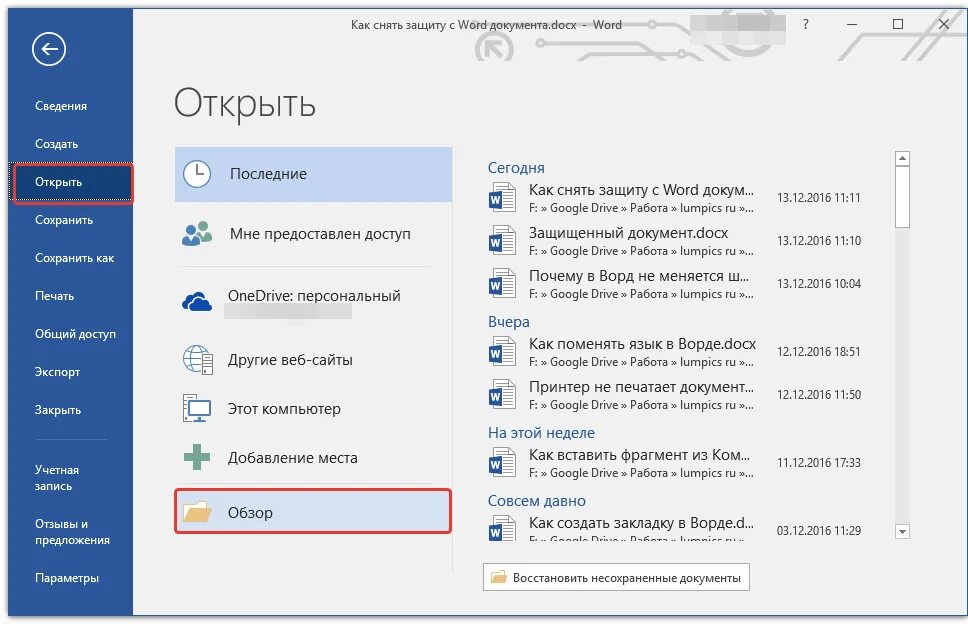Image resolution: width=968 pixels, height=624 pixels.
Task: Open Как создать закладку в Ворде.d... file
Action: pyautogui.click(x=641, y=523)
